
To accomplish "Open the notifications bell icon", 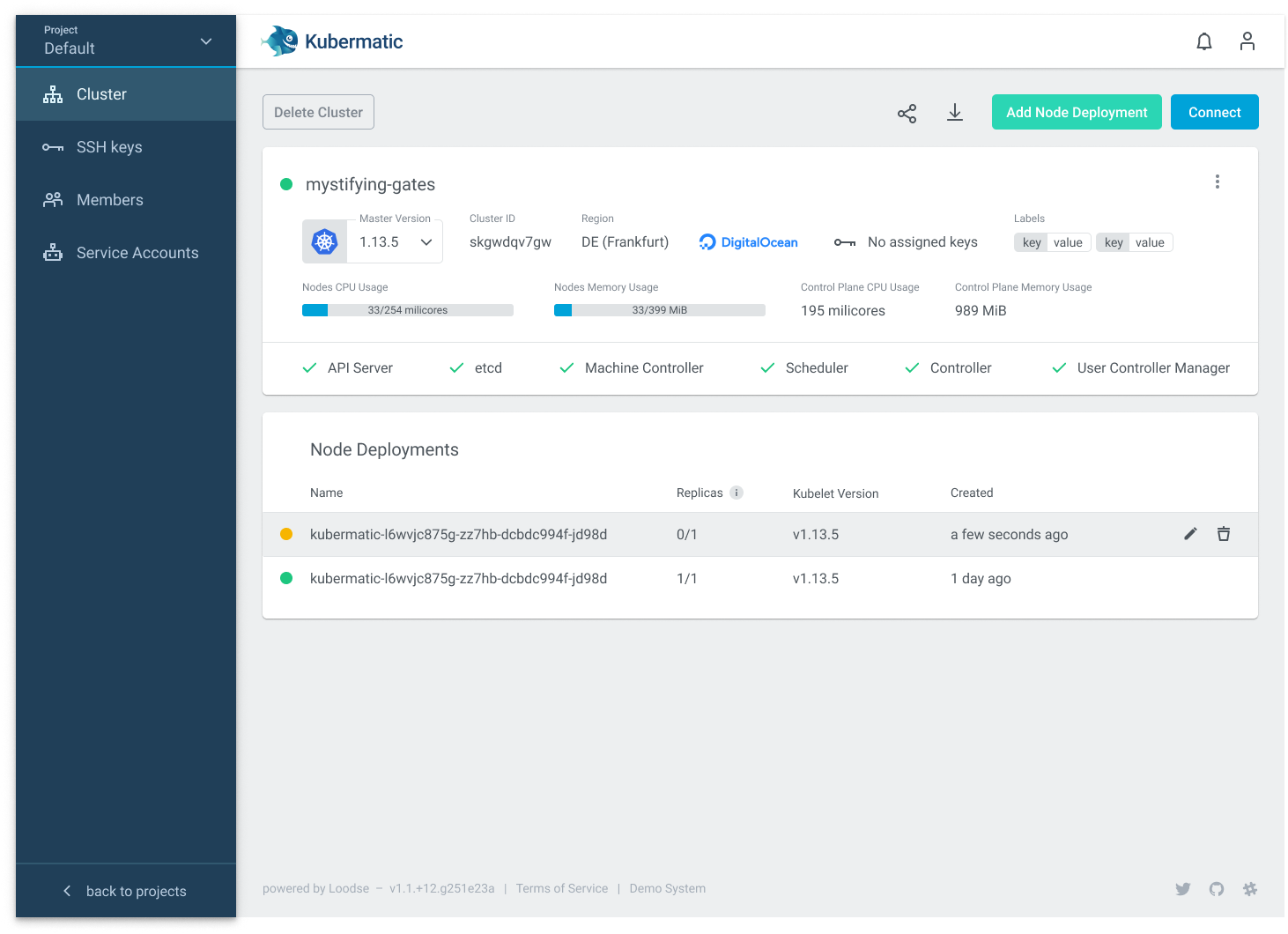I will 1203,41.
